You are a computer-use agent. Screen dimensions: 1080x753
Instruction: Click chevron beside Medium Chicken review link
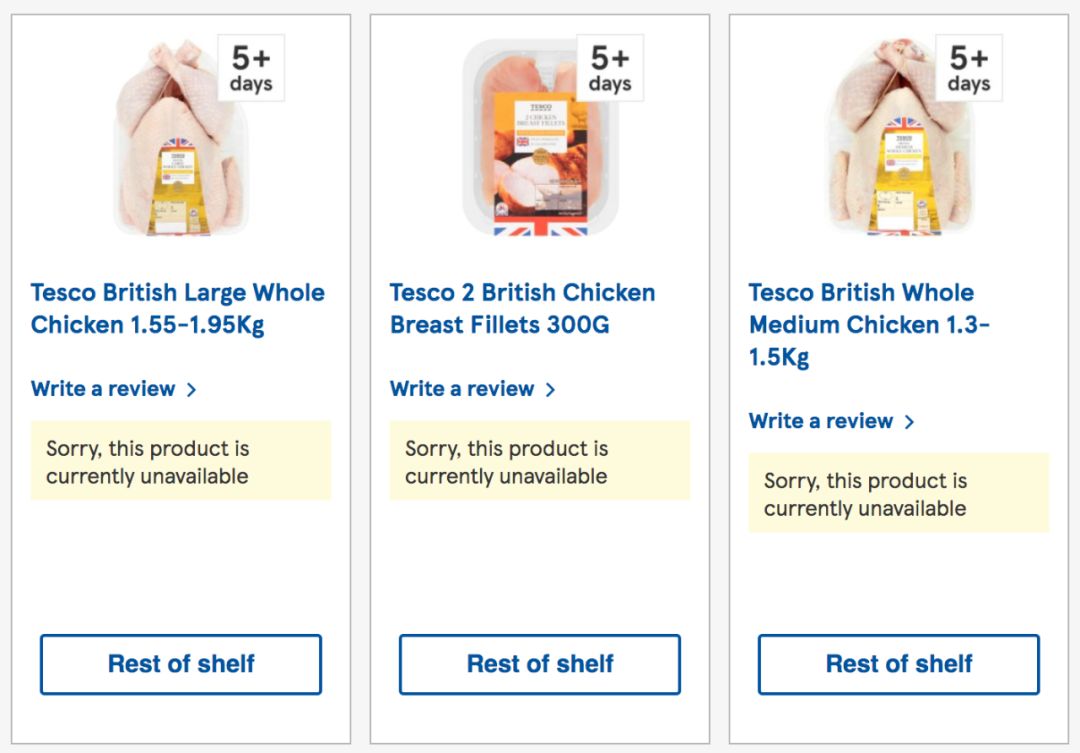pos(909,422)
